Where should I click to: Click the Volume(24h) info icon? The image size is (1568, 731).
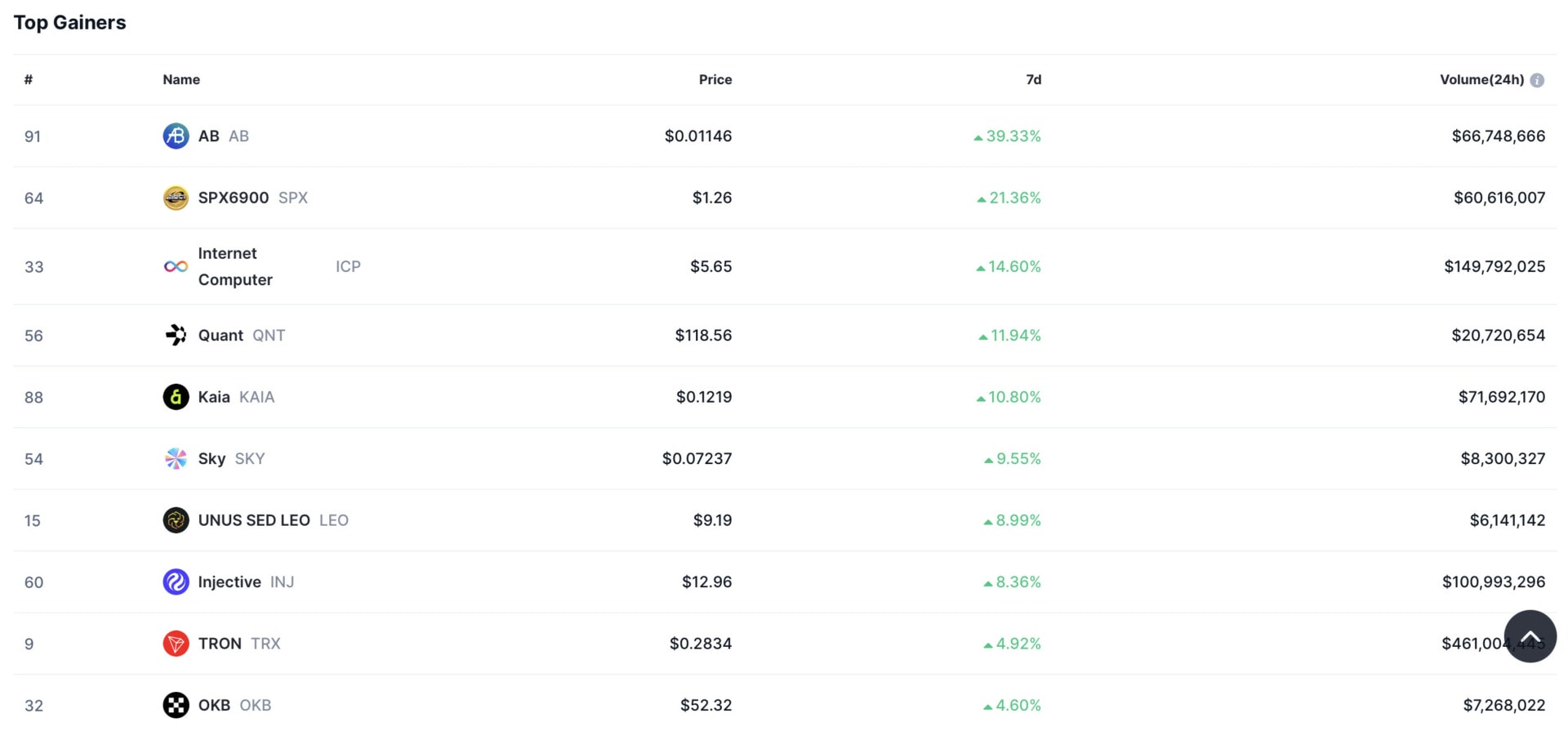(1537, 80)
